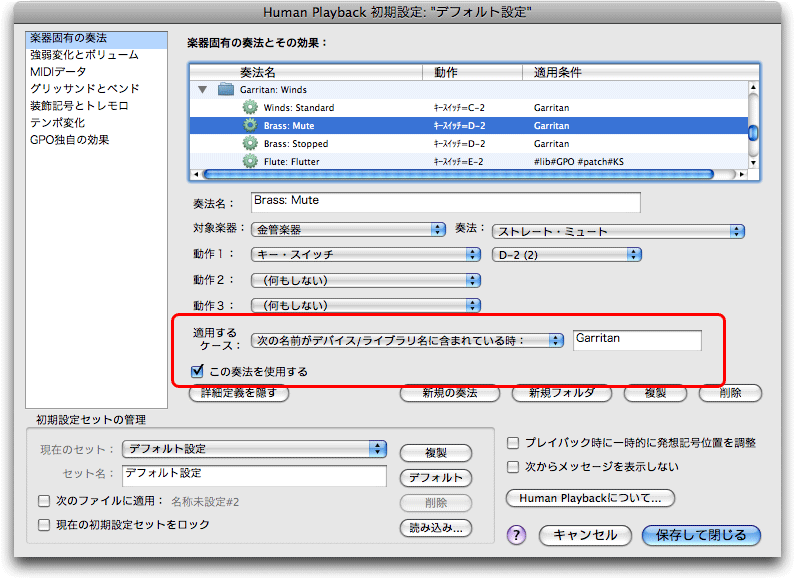Image resolution: width=795 pixels, height=580 pixels.
Task: Open help with the question mark icon
Action: tap(516, 534)
